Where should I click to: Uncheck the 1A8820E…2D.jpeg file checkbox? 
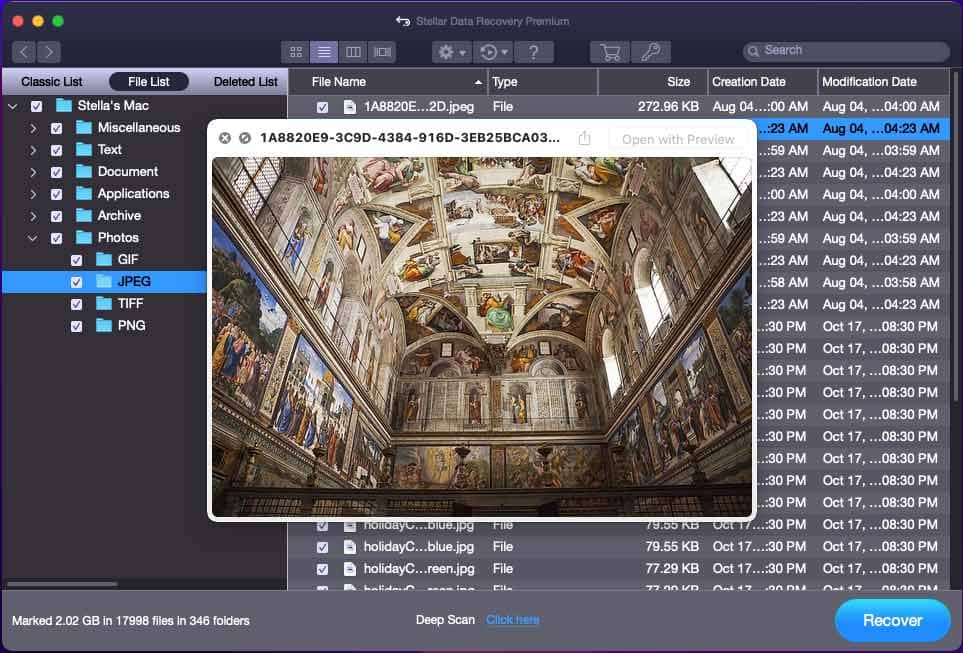pos(322,108)
